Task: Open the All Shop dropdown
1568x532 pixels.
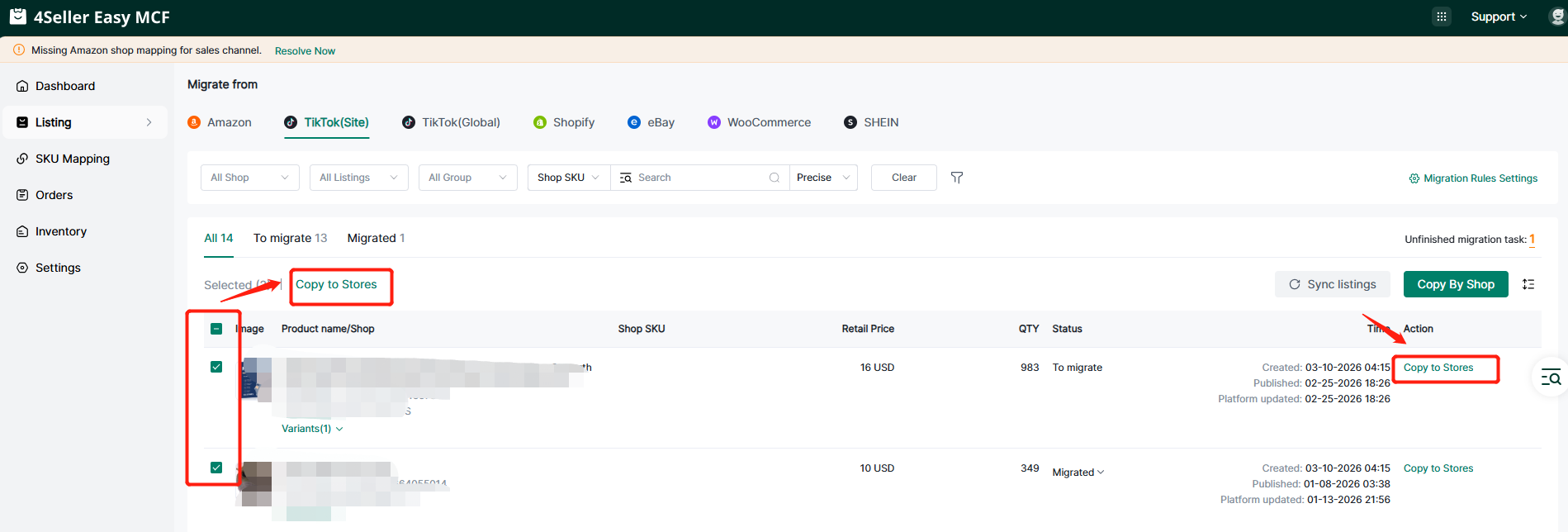Action: pos(249,178)
